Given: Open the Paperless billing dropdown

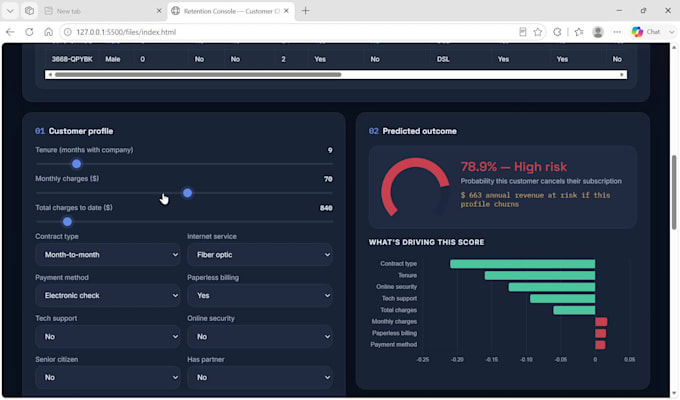Looking at the screenshot, I should pos(260,295).
